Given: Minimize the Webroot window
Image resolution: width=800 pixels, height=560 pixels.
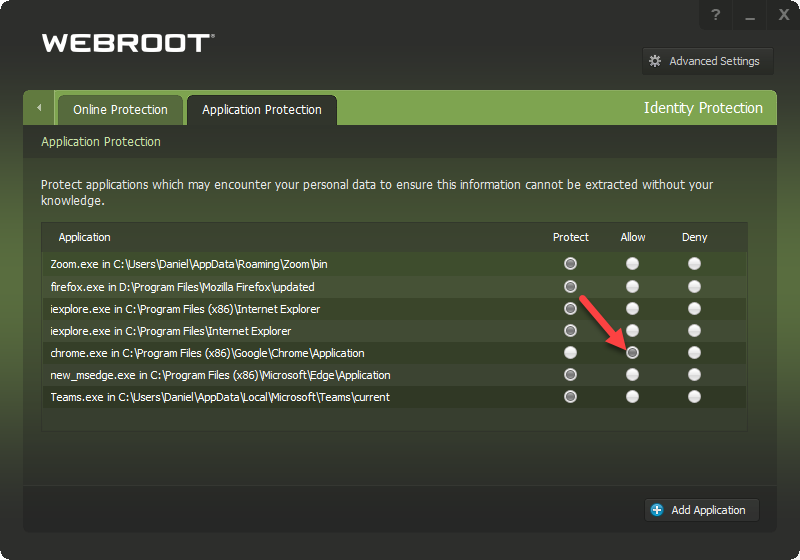Looking at the screenshot, I should click(749, 15).
